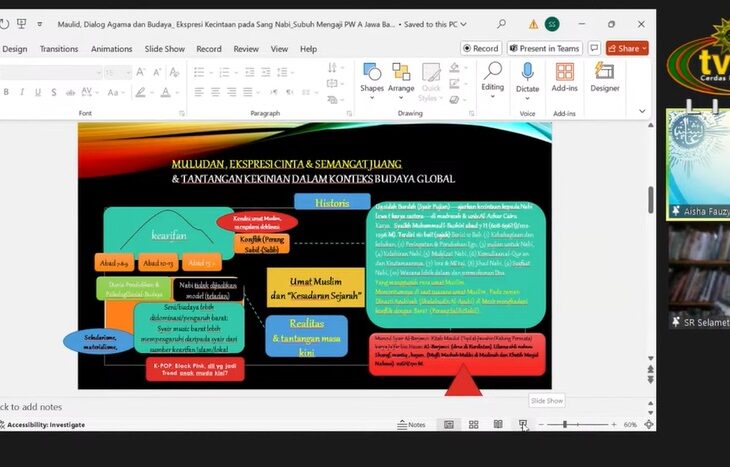Start Slide Show from status bar
This screenshot has height=467, width=730.
tap(523, 424)
